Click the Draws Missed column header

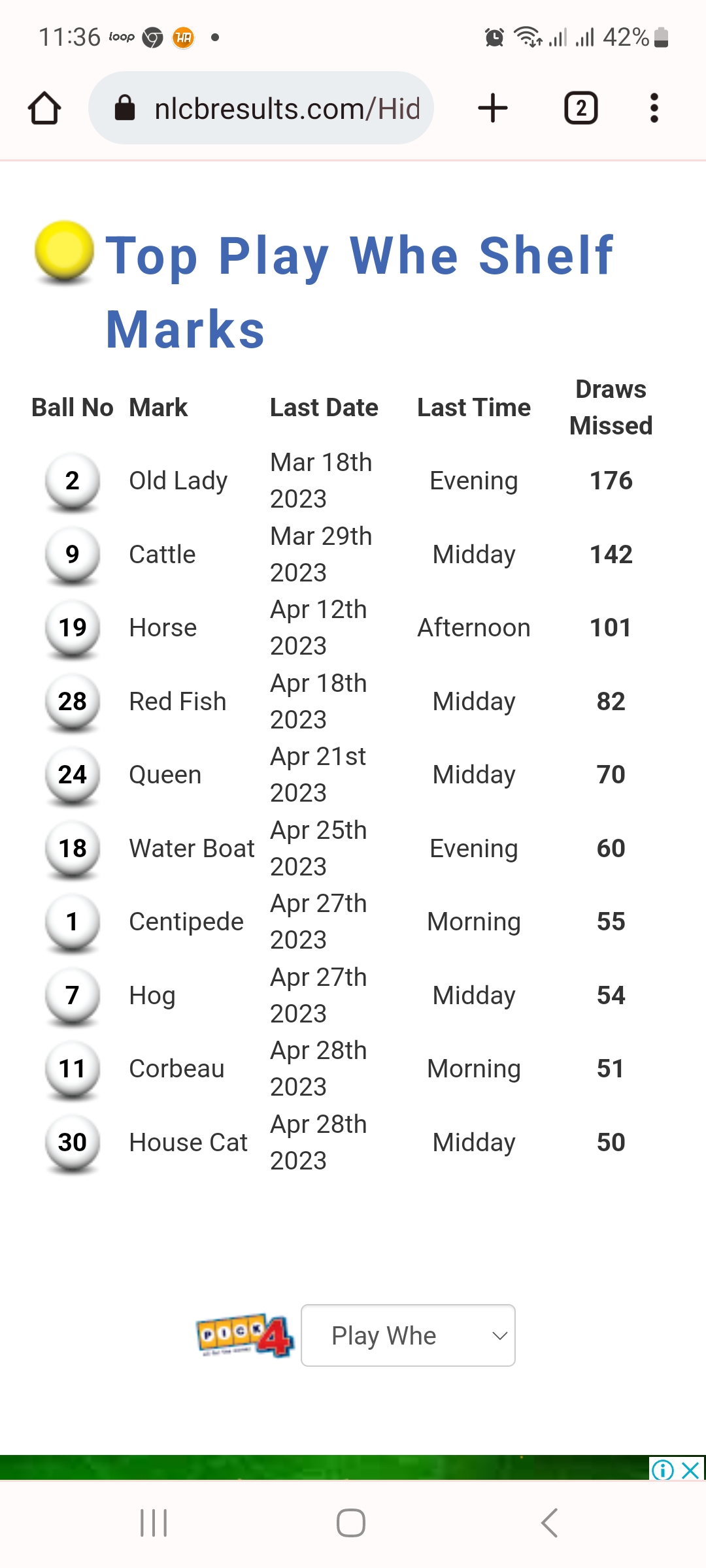pyautogui.click(x=611, y=408)
